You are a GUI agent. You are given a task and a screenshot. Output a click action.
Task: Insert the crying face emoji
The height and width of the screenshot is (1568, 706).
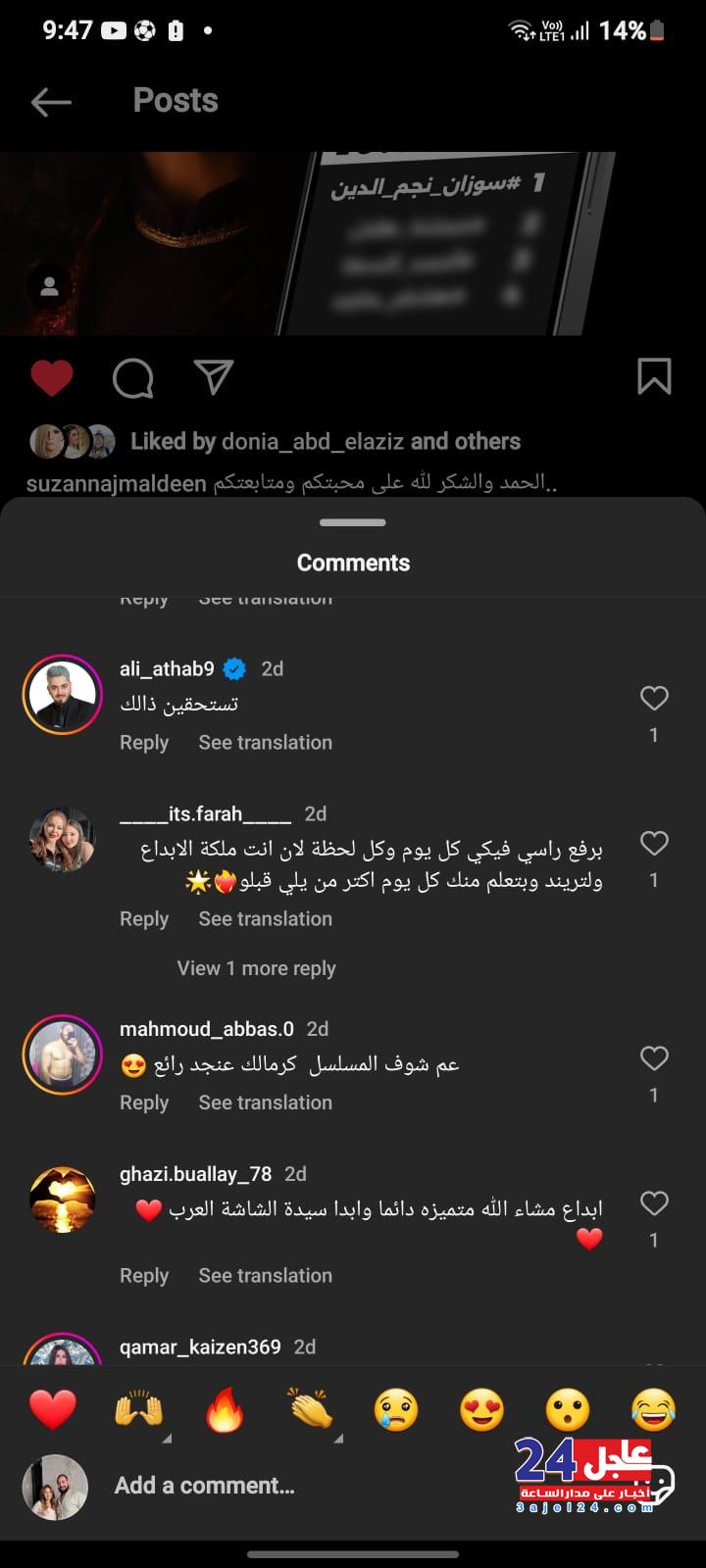tap(396, 1411)
